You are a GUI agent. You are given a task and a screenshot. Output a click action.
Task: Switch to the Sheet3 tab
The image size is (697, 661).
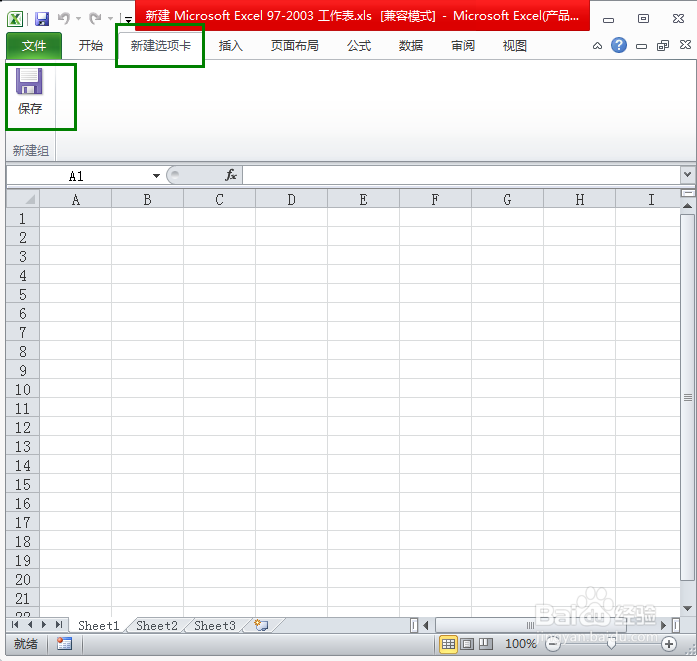tap(215, 625)
